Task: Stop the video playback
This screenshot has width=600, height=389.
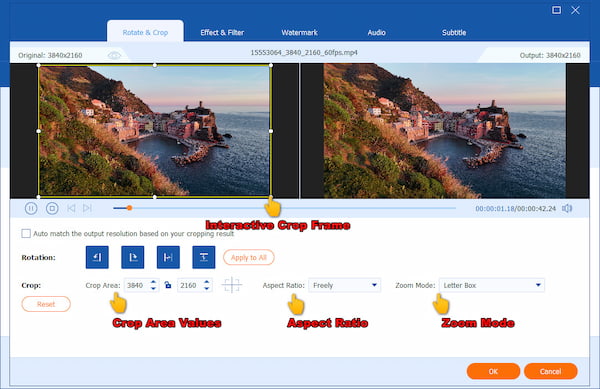Action: (52, 208)
